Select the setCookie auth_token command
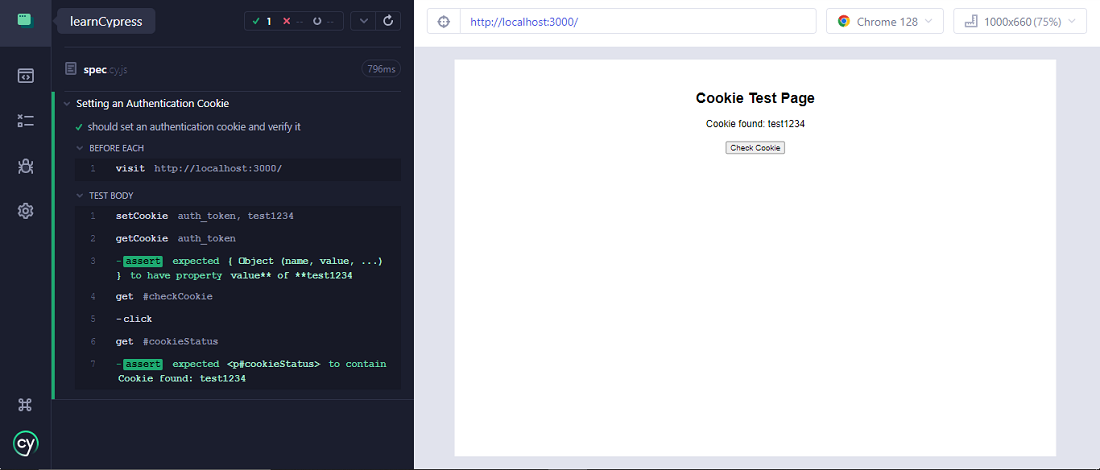This screenshot has width=1100, height=470. click(x=238, y=216)
